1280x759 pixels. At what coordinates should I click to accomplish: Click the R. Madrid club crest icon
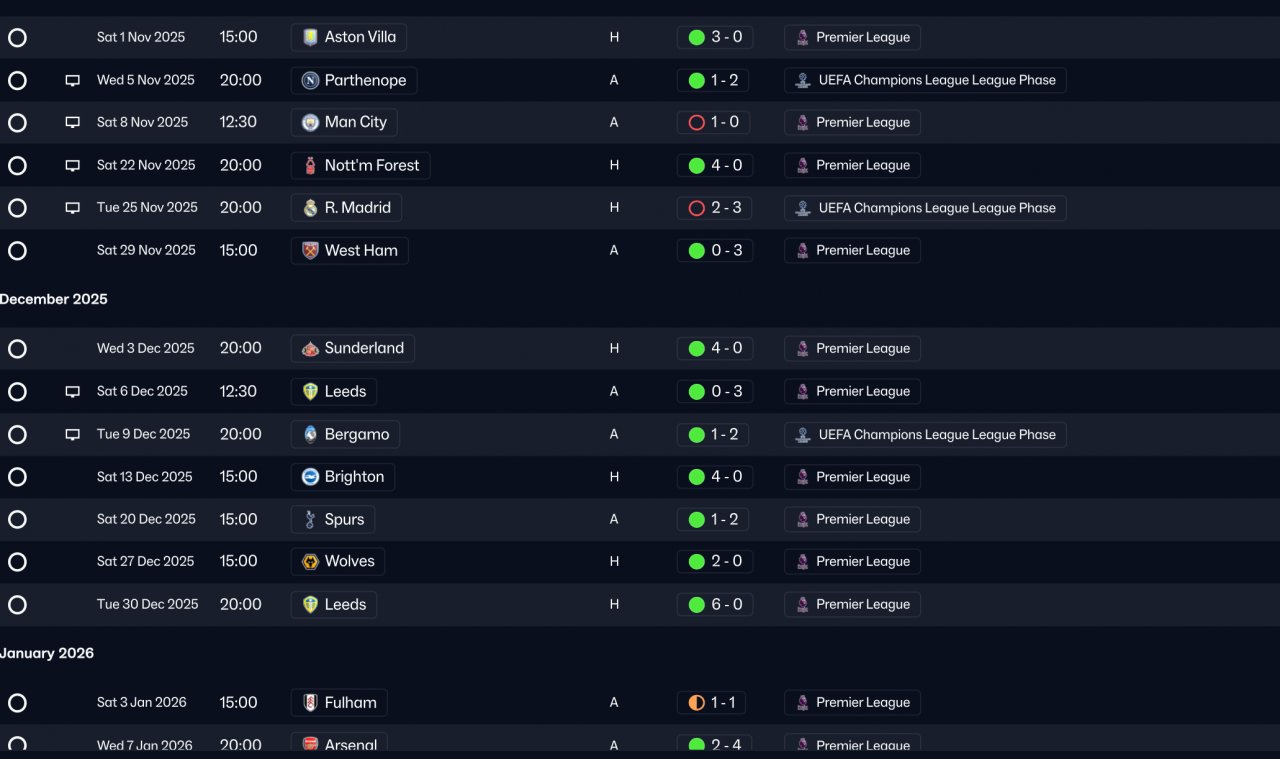coord(310,208)
